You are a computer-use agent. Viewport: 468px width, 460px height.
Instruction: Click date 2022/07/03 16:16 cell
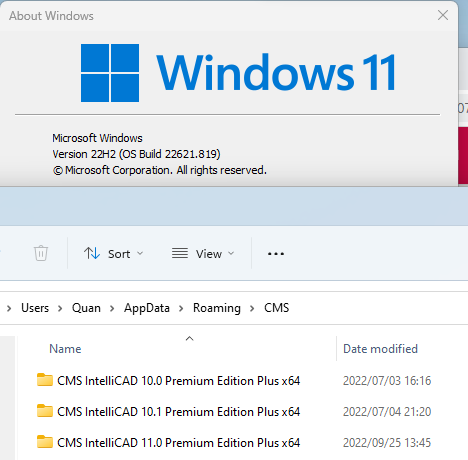click(387, 381)
